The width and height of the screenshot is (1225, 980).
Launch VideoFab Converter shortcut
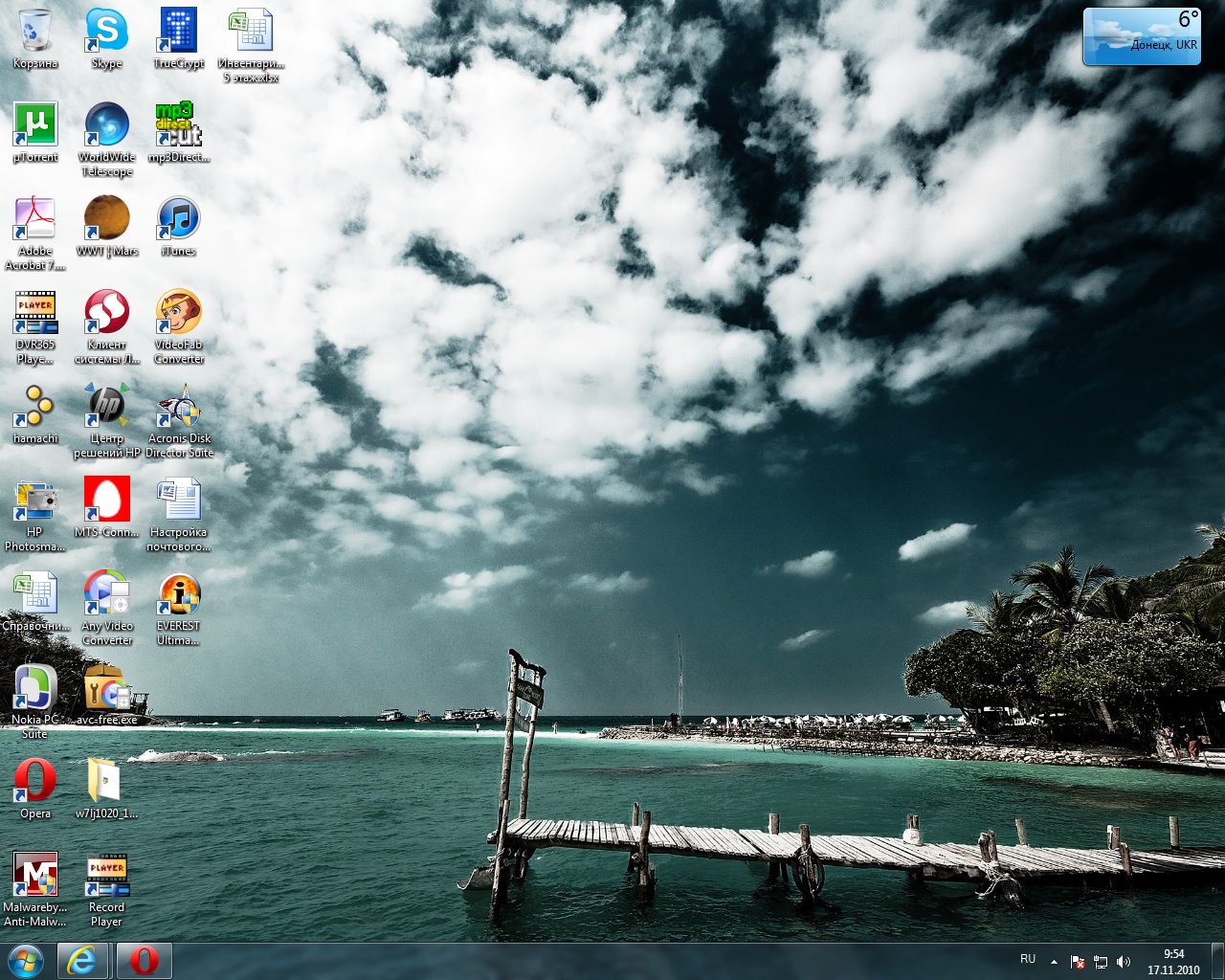tap(178, 327)
